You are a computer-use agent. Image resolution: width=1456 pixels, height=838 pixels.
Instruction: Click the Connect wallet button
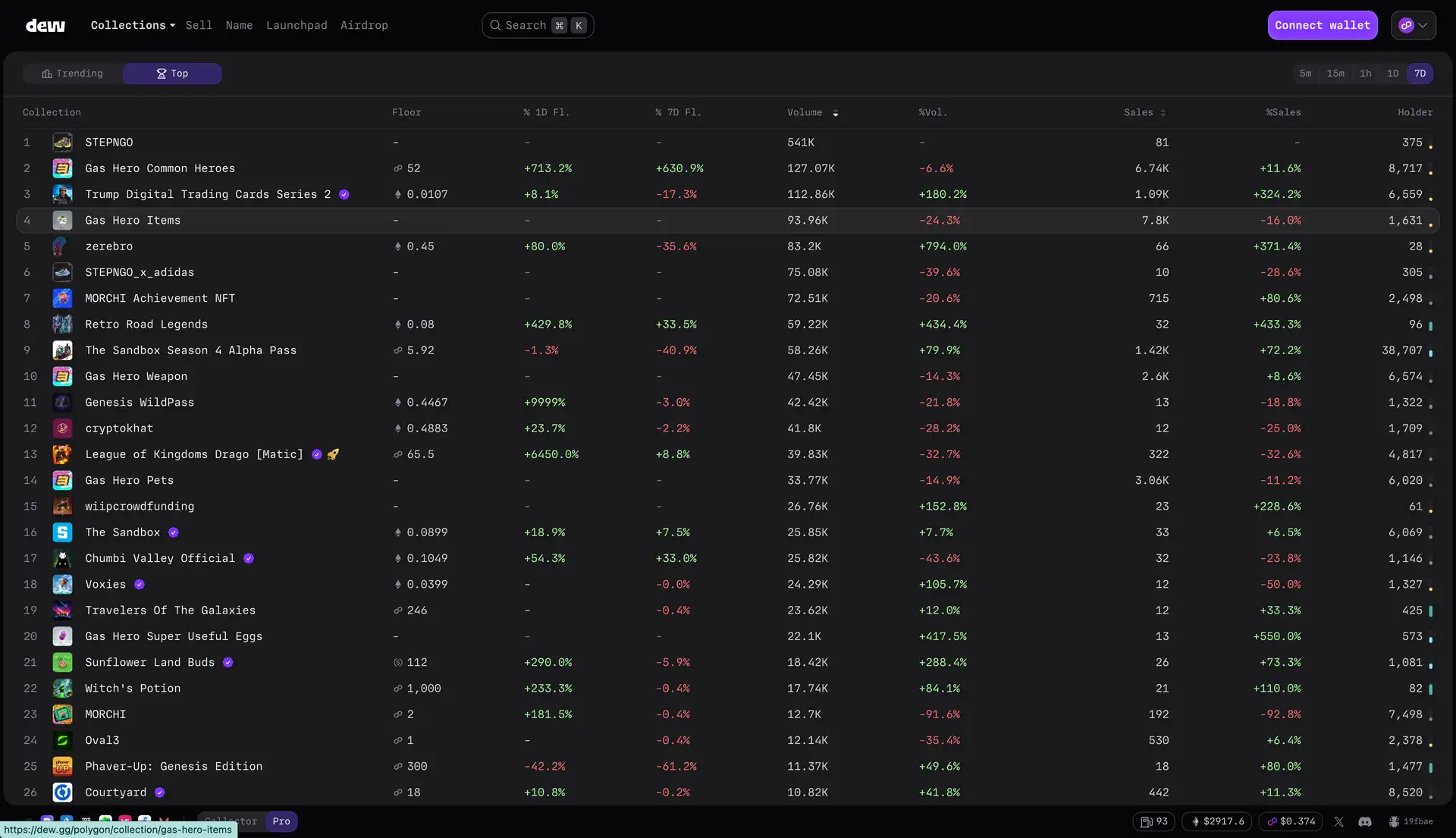point(1323,26)
